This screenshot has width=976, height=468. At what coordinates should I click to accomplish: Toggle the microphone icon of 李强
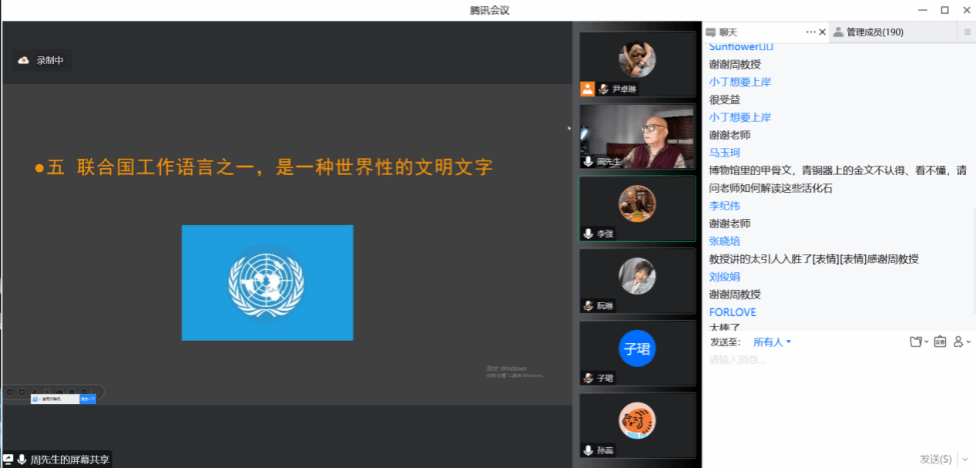pos(588,233)
